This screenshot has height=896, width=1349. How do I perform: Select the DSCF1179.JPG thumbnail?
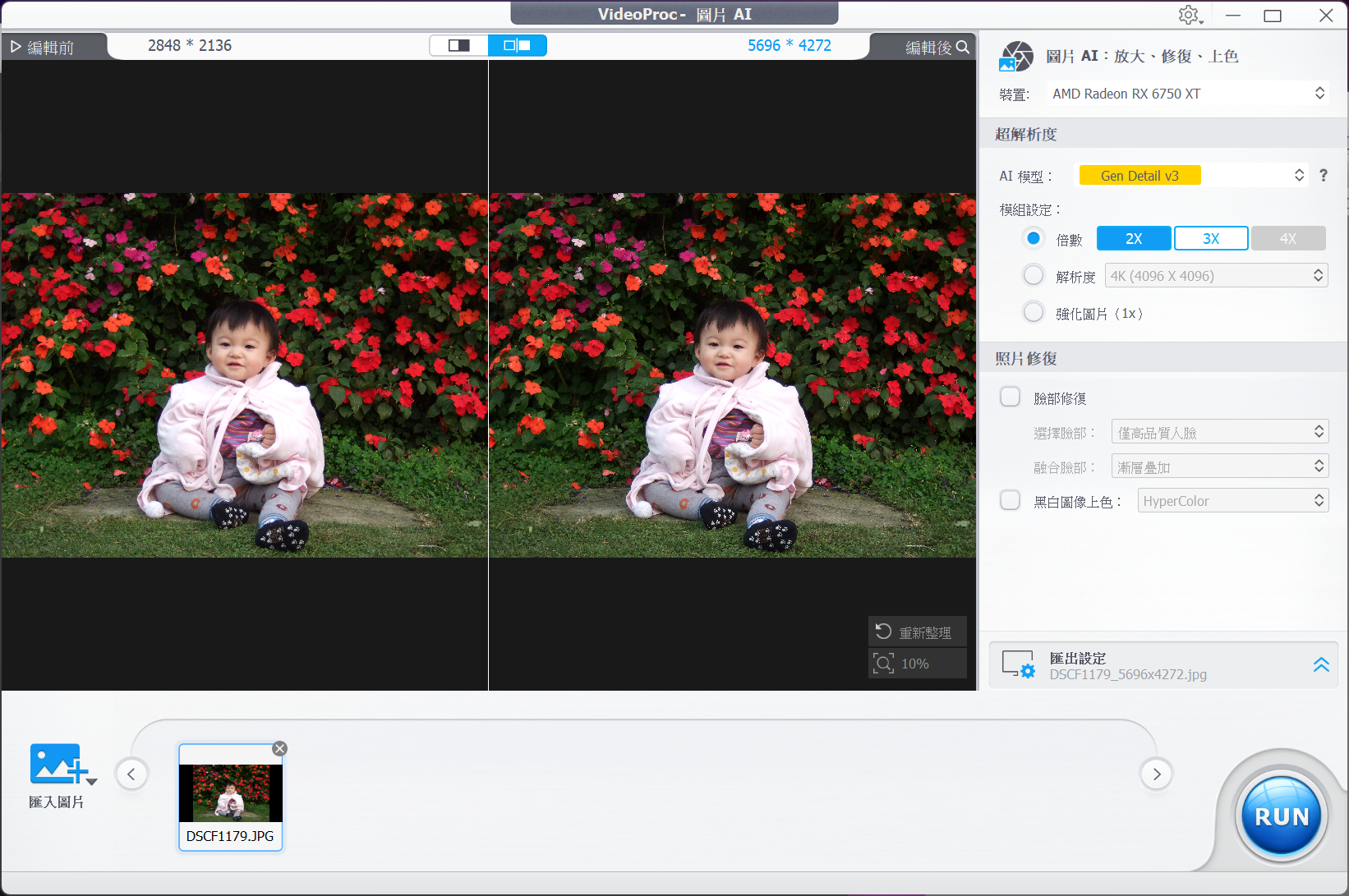tap(231, 793)
